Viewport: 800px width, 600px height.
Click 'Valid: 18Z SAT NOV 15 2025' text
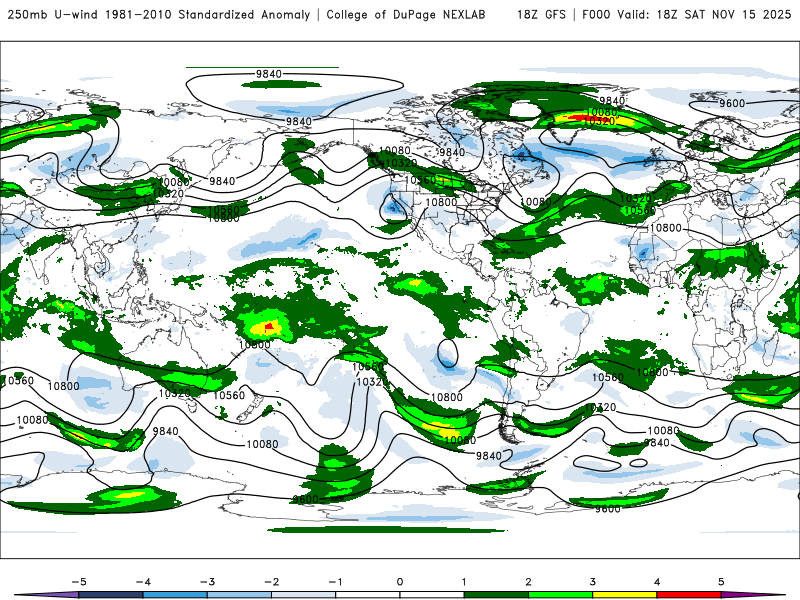704,15
